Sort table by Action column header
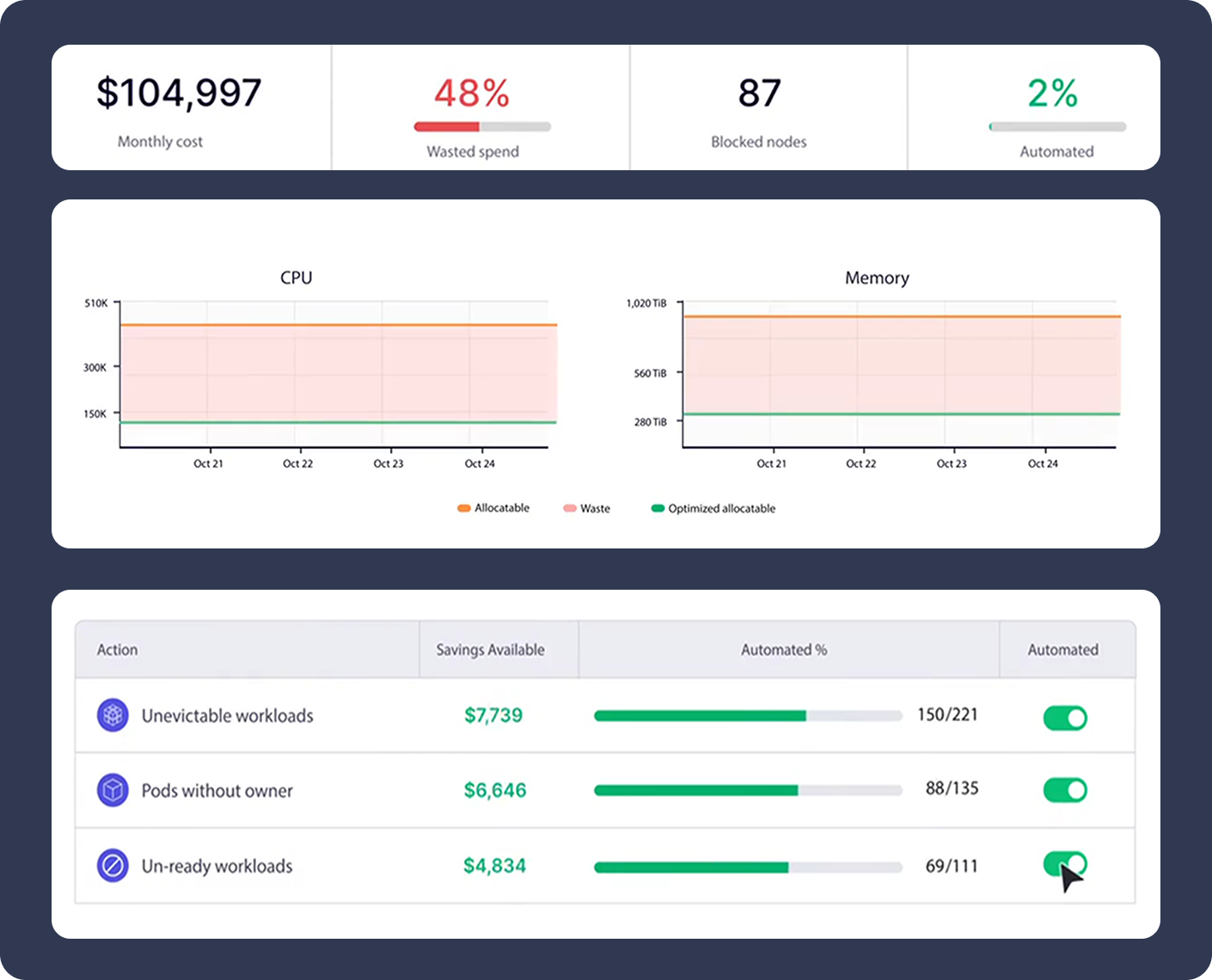 click(x=118, y=650)
